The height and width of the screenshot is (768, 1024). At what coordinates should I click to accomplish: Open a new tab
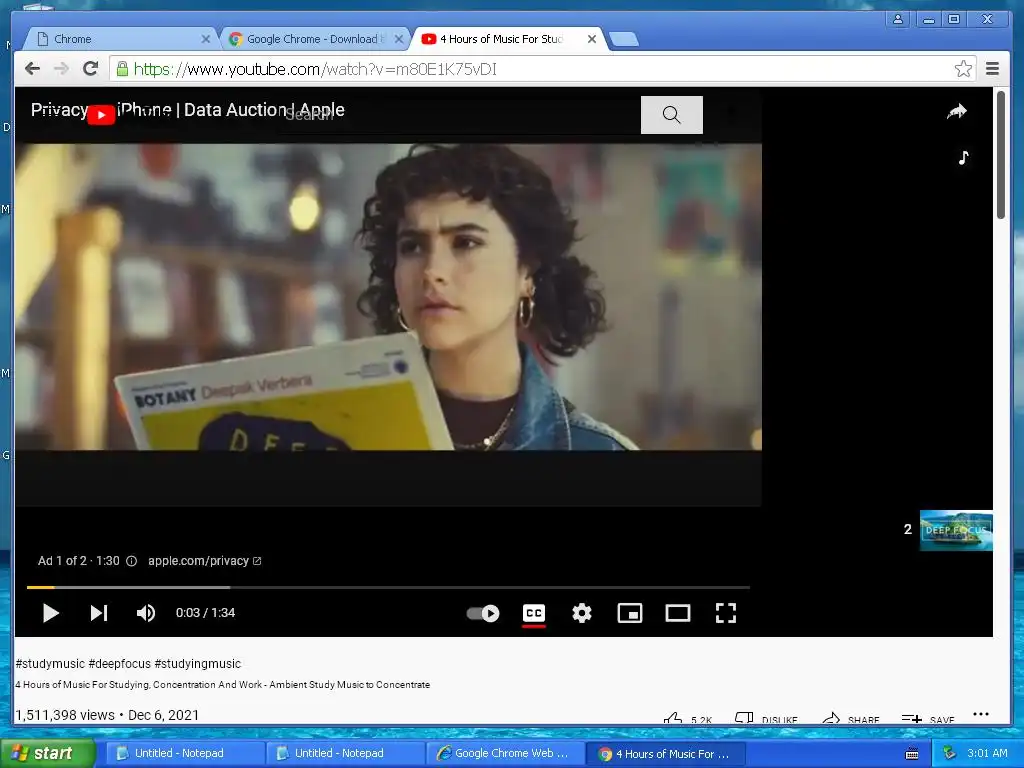point(624,40)
